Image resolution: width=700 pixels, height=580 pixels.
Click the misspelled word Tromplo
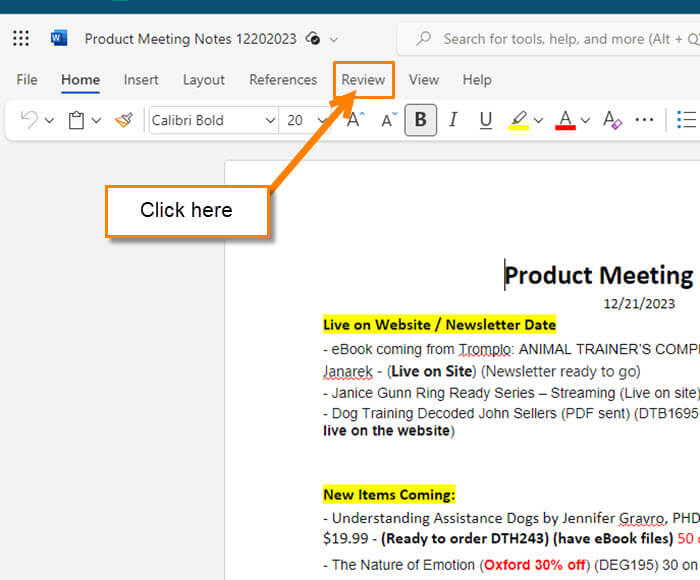point(485,350)
